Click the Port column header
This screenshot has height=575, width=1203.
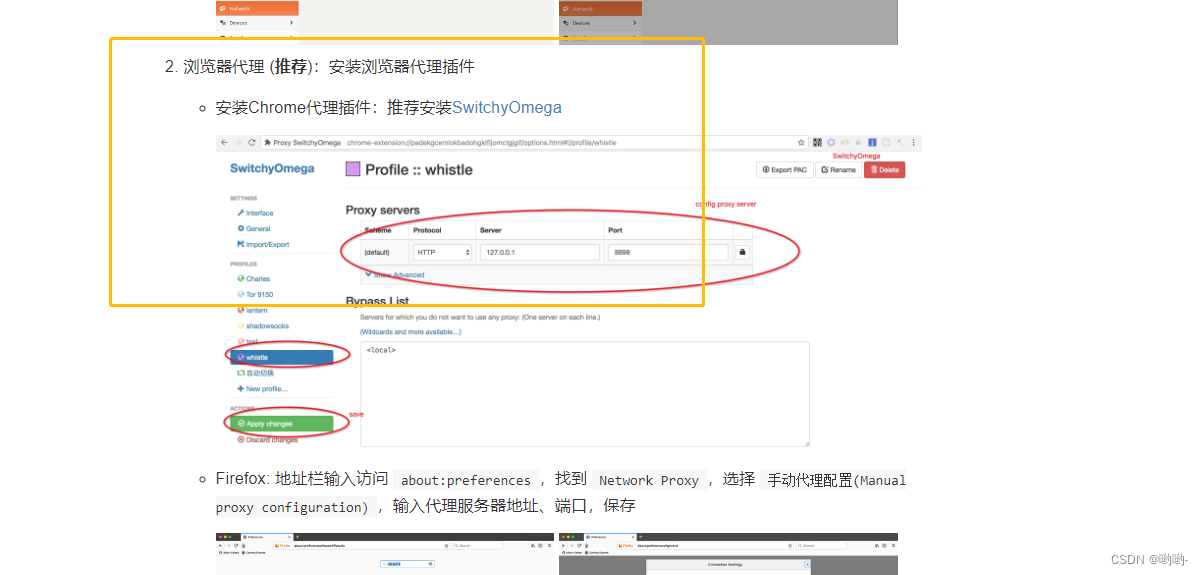pos(615,230)
